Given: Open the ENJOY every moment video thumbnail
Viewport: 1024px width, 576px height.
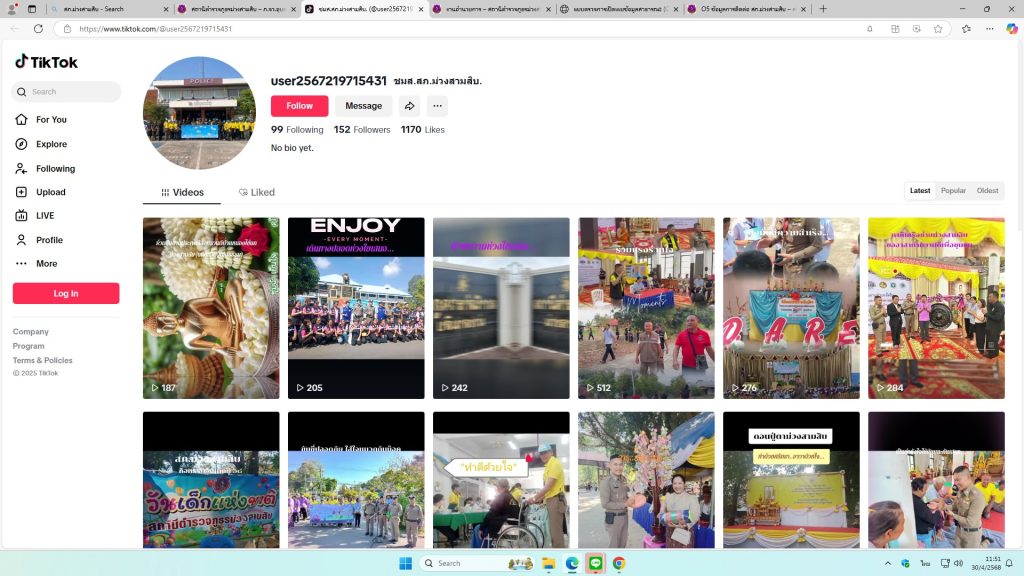Looking at the screenshot, I should point(356,308).
